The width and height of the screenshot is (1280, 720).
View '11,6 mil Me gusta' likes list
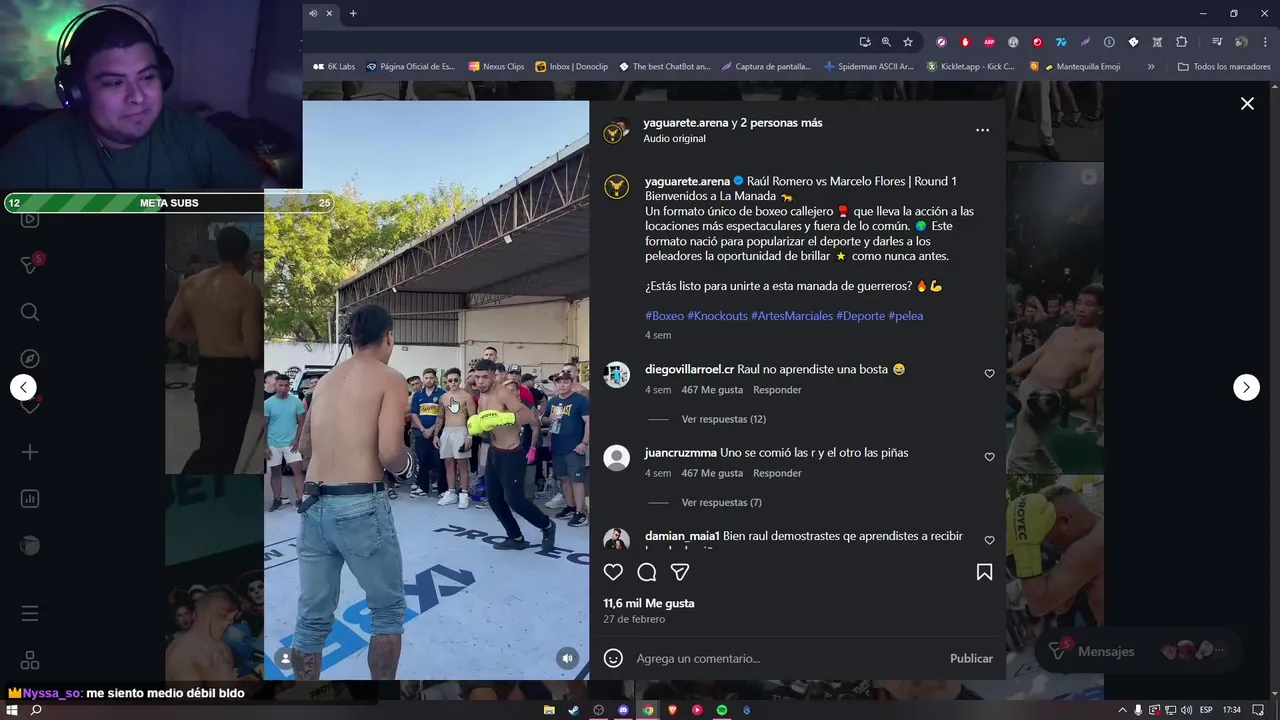pyautogui.click(x=648, y=603)
